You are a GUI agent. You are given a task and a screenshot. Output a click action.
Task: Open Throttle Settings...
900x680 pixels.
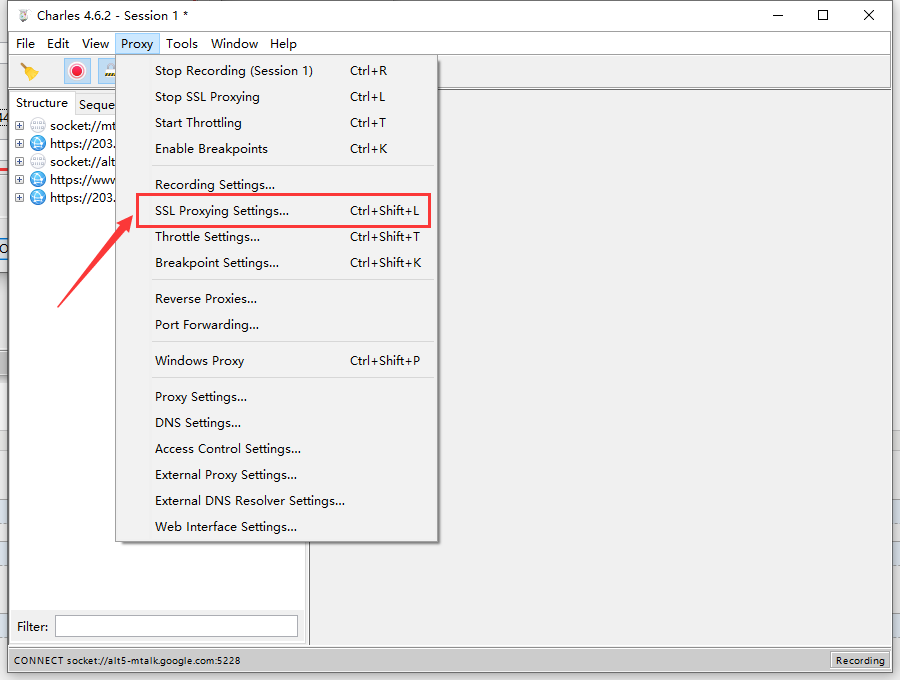277,236
